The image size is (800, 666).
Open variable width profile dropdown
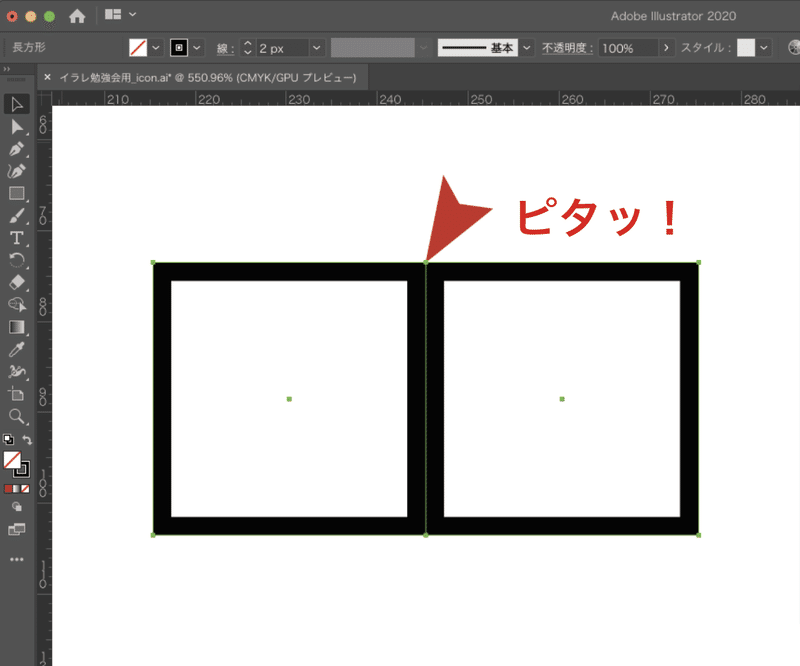coord(423,48)
